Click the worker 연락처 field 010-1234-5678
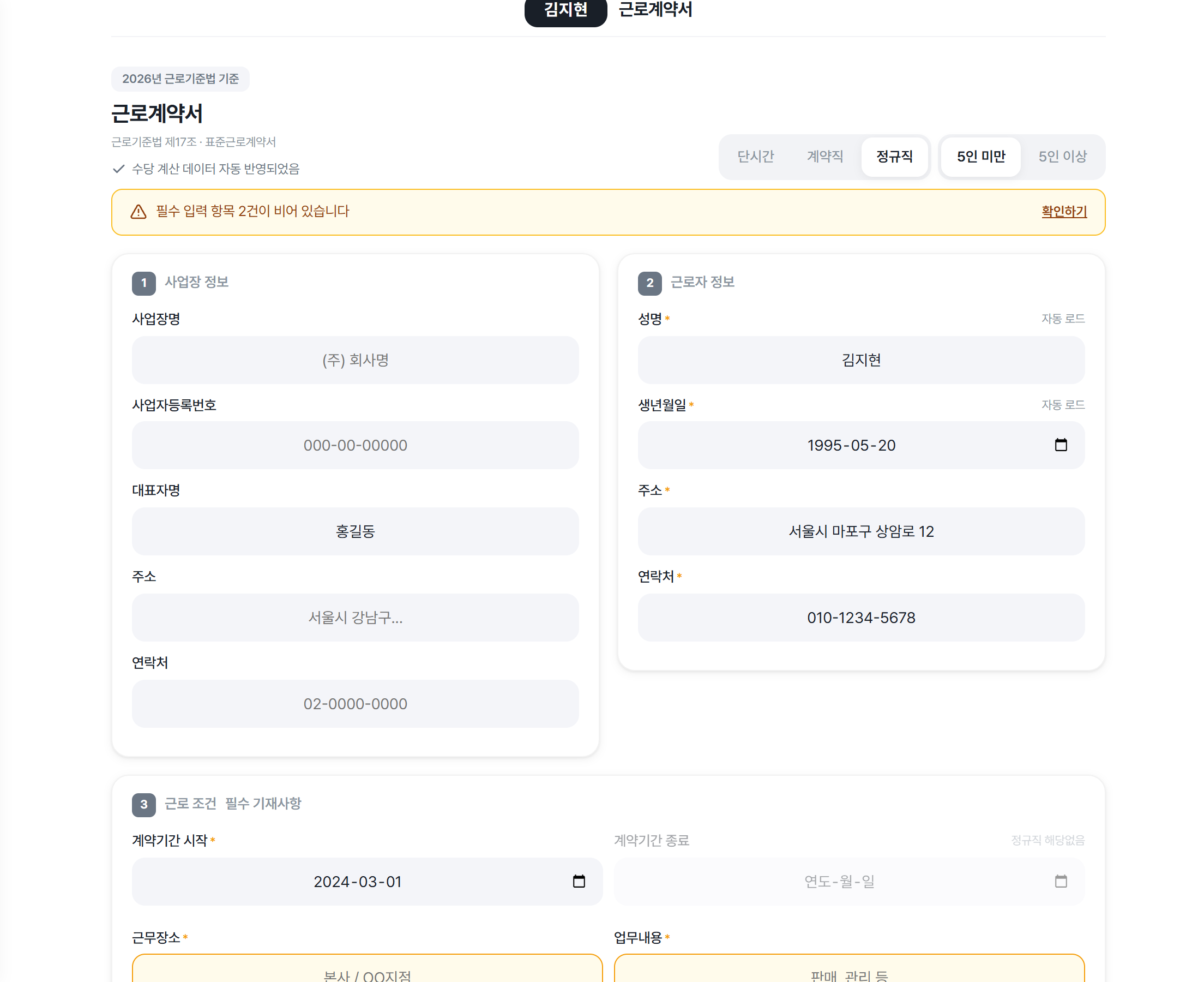The height and width of the screenshot is (982, 1204). 860,617
